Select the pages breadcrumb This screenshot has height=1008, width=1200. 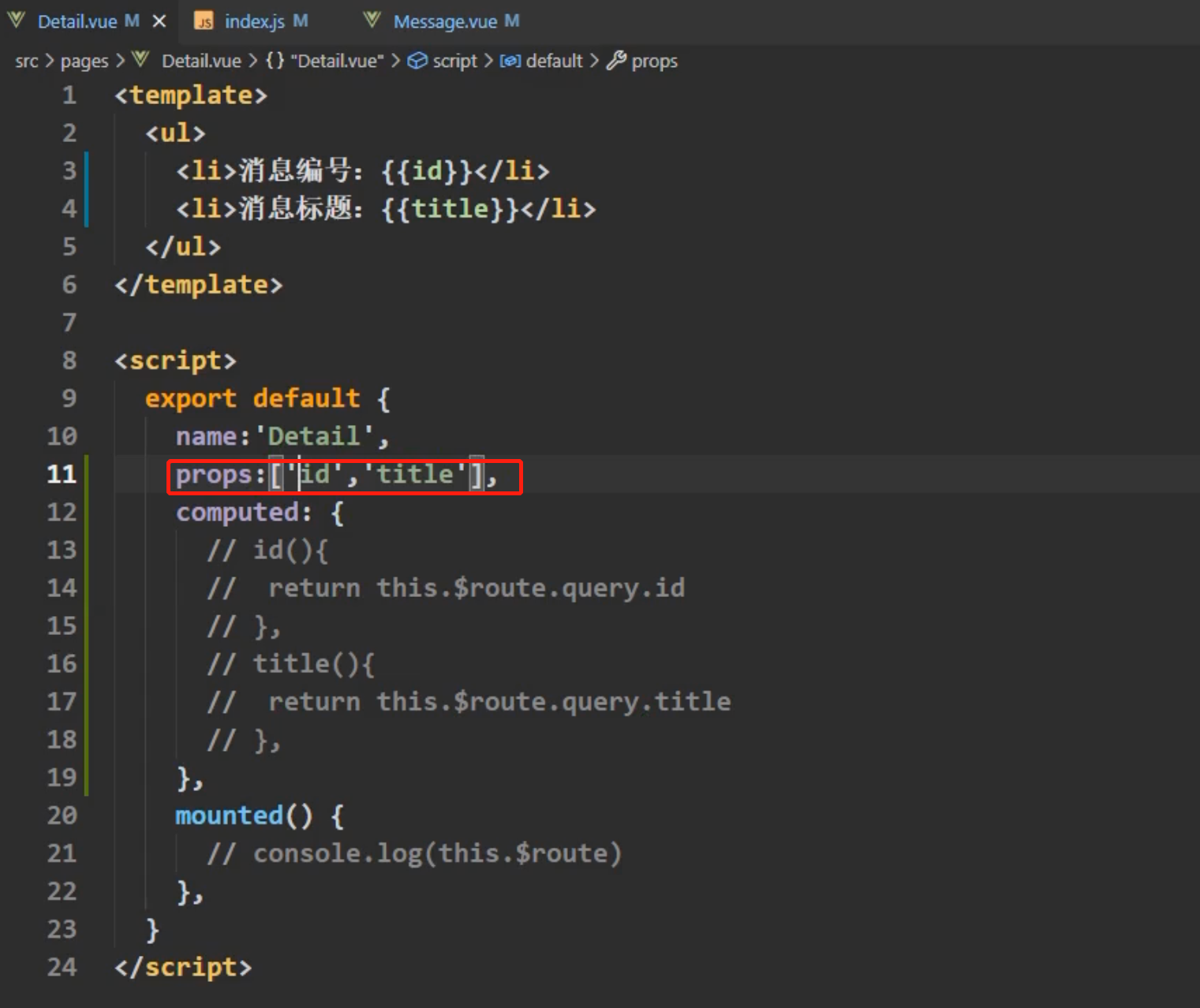[x=84, y=61]
